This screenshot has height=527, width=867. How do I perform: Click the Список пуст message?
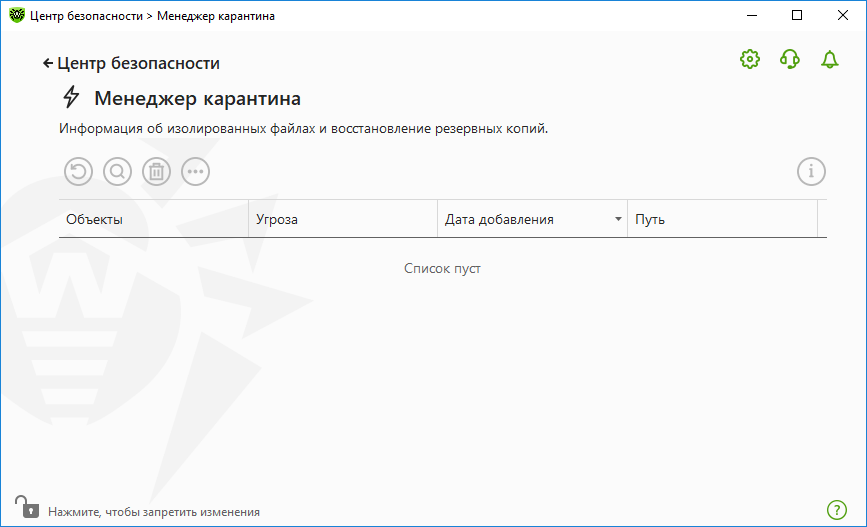442,268
